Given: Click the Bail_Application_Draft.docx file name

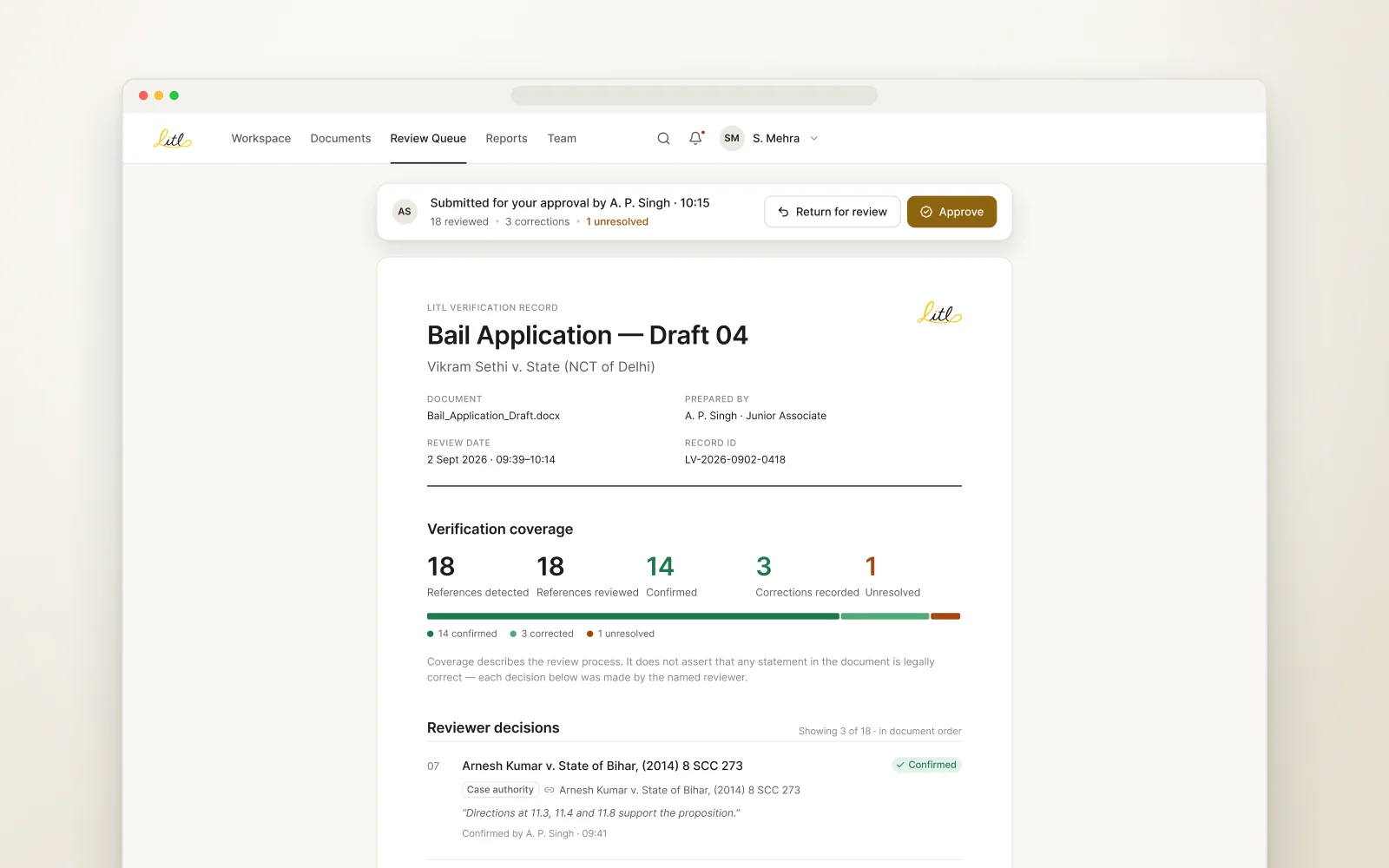Looking at the screenshot, I should [493, 416].
